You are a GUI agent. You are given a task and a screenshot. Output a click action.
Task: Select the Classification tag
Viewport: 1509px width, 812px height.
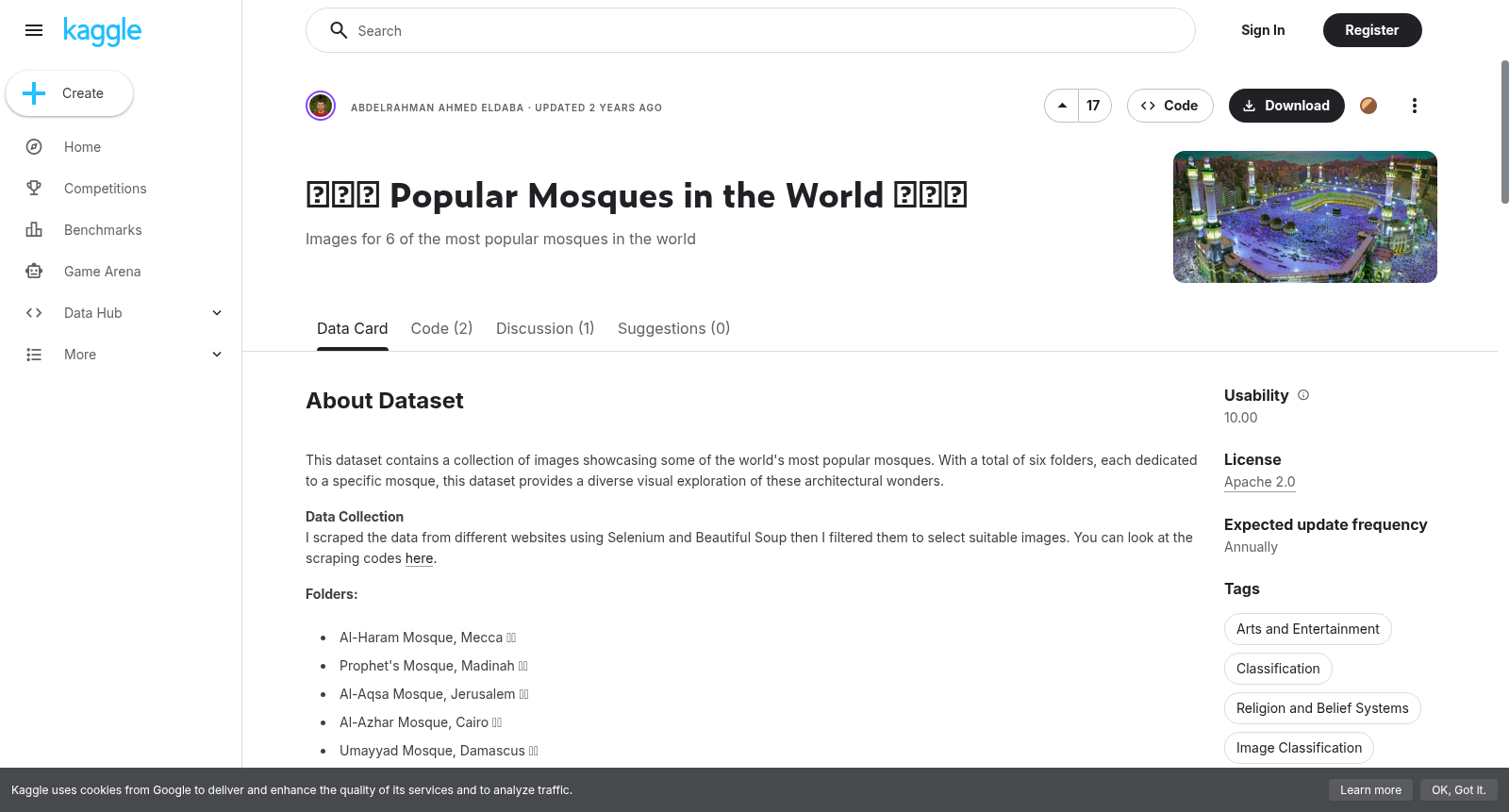point(1278,669)
